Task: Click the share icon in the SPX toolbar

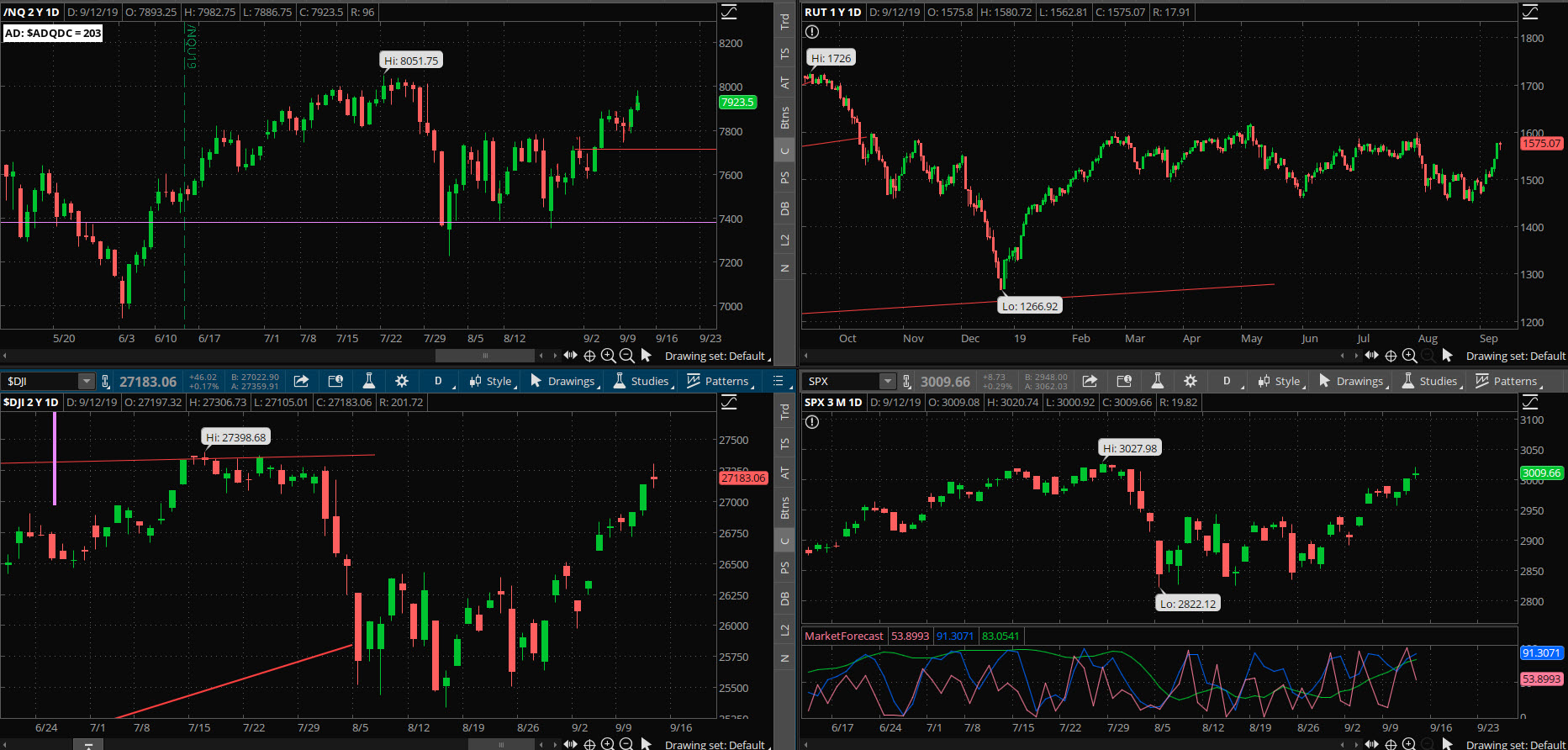Action: pyautogui.click(x=1090, y=381)
